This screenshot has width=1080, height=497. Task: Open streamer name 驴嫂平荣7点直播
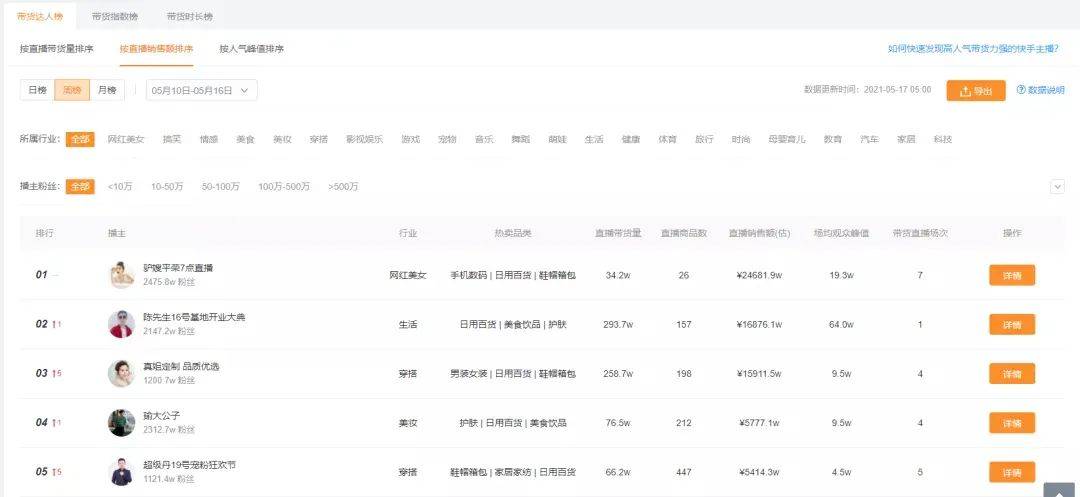point(178,268)
